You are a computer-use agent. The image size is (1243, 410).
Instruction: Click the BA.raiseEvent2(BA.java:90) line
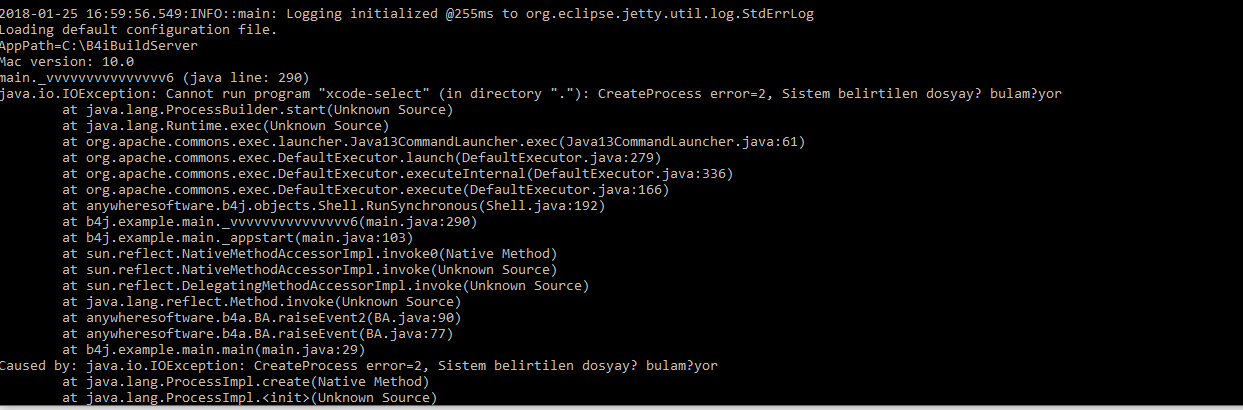tap(262, 317)
